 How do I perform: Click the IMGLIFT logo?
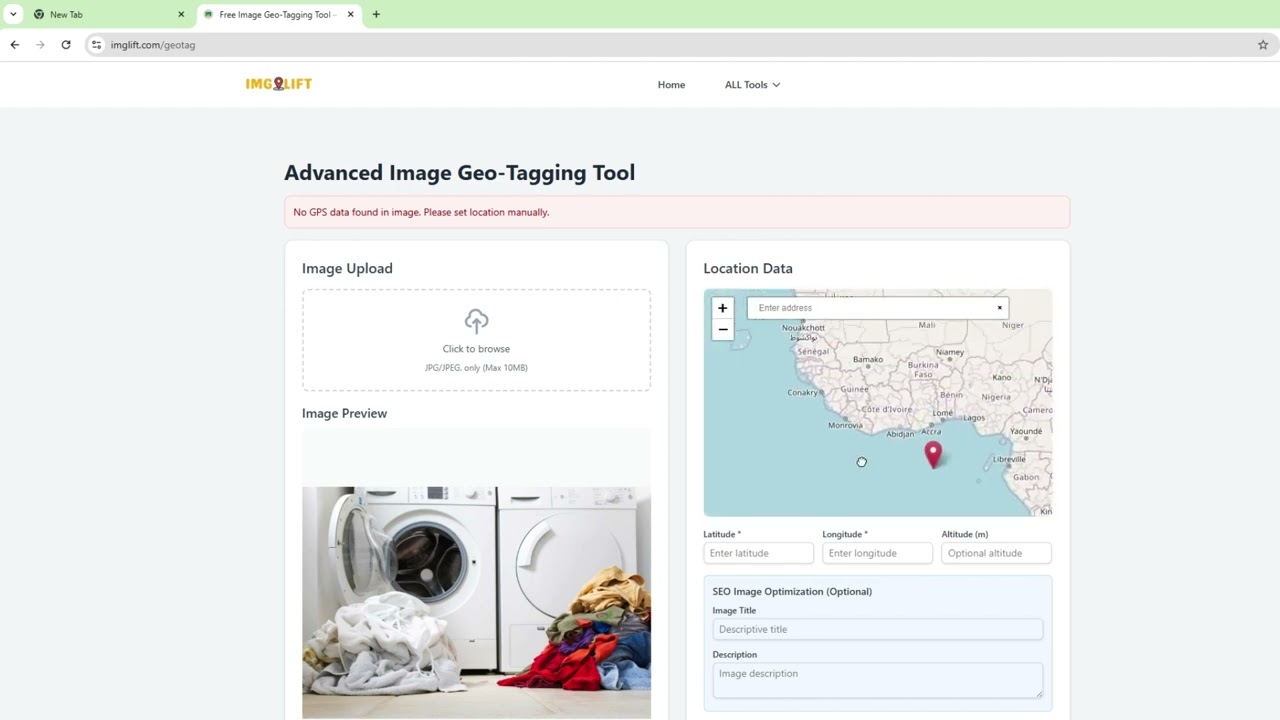279,84
